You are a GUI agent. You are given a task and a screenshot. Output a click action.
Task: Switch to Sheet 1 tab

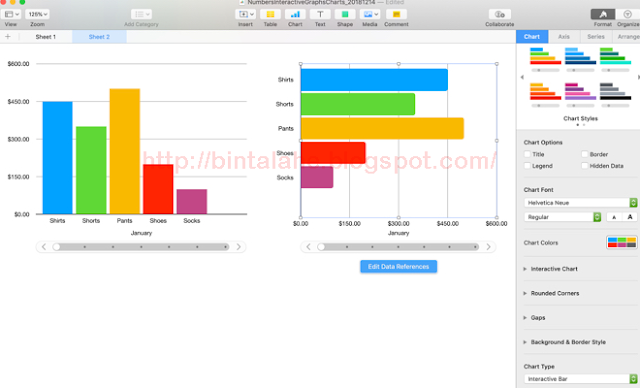click(45, 37)
